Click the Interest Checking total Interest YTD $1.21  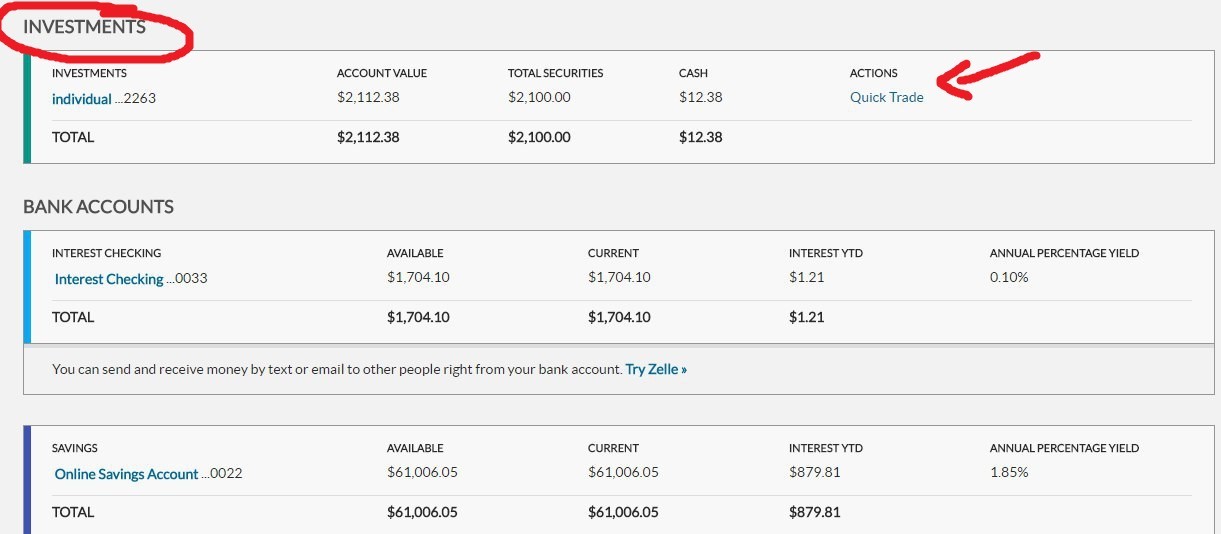806,317
